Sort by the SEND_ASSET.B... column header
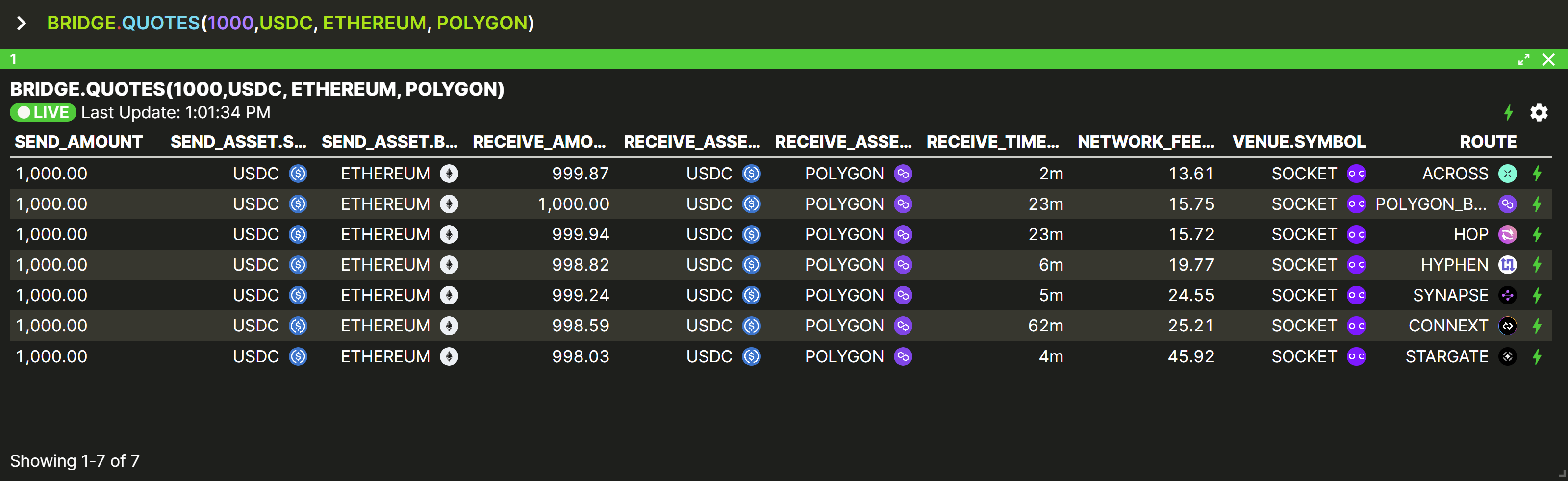Viewport: 1568px width, 481px height. pyautogui.click(x=390, y=142)
